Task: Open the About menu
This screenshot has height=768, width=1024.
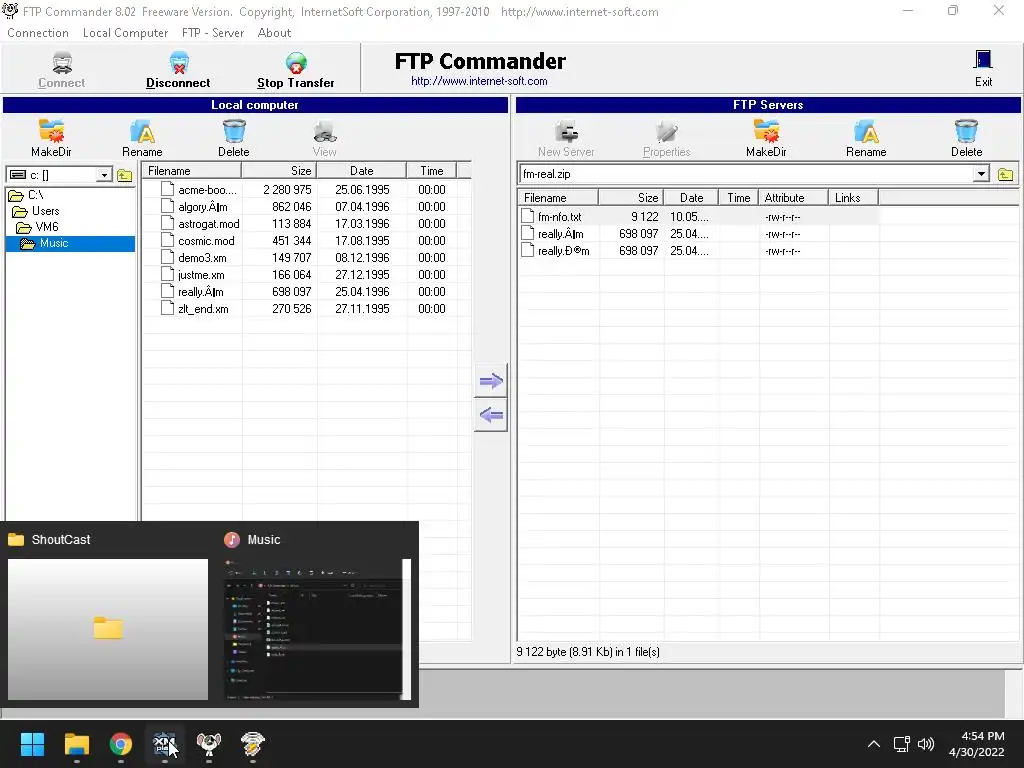Action: point(274,33)
